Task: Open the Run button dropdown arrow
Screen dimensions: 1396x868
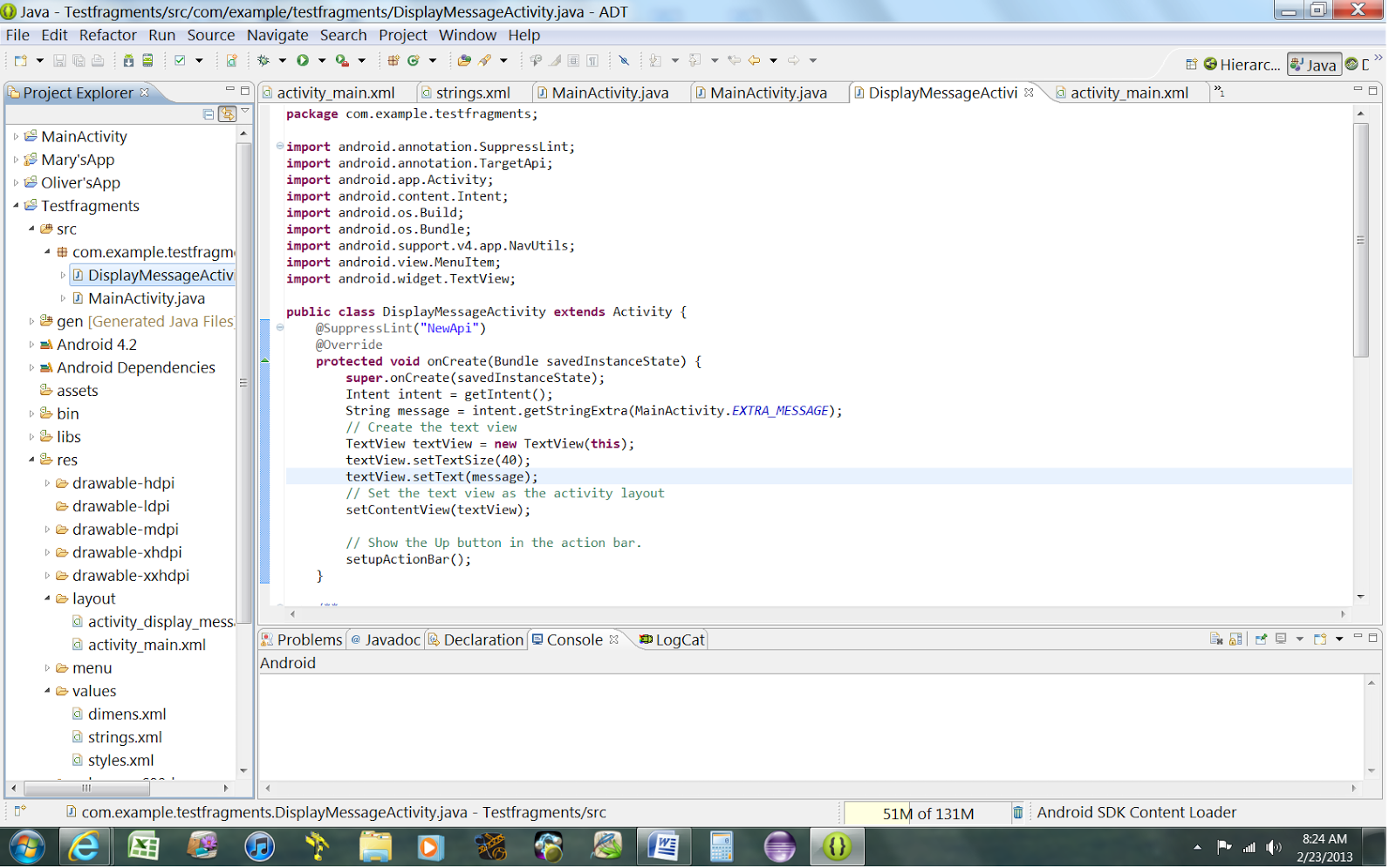Action: (322, 61)
